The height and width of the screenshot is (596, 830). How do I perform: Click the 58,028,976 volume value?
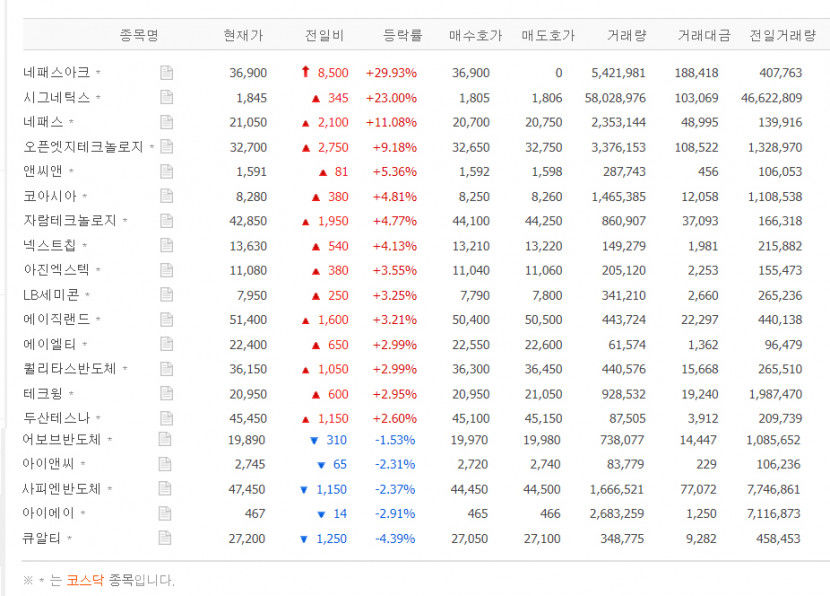point(615,98)
